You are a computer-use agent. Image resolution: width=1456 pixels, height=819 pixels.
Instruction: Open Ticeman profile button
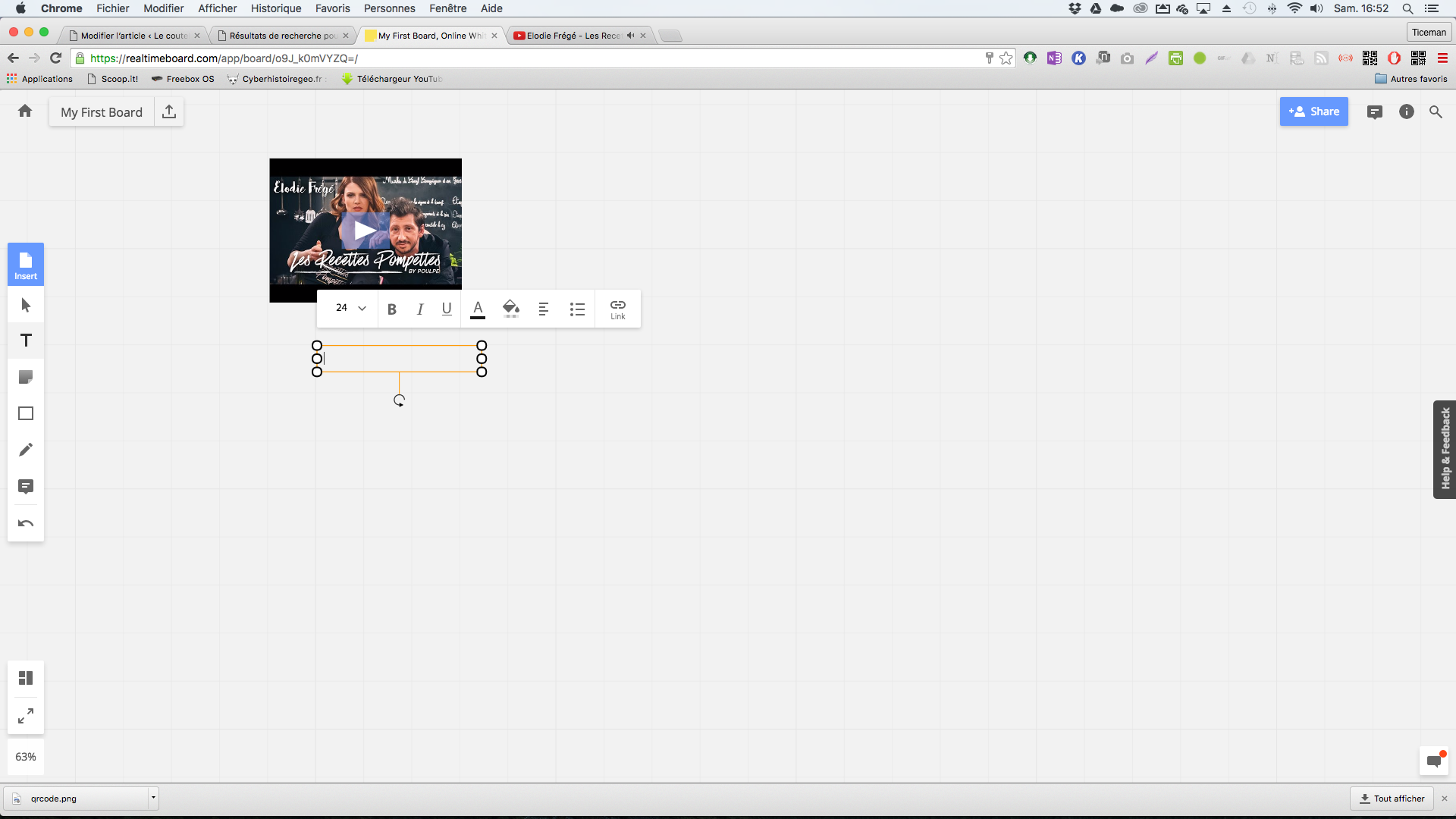1429,33
